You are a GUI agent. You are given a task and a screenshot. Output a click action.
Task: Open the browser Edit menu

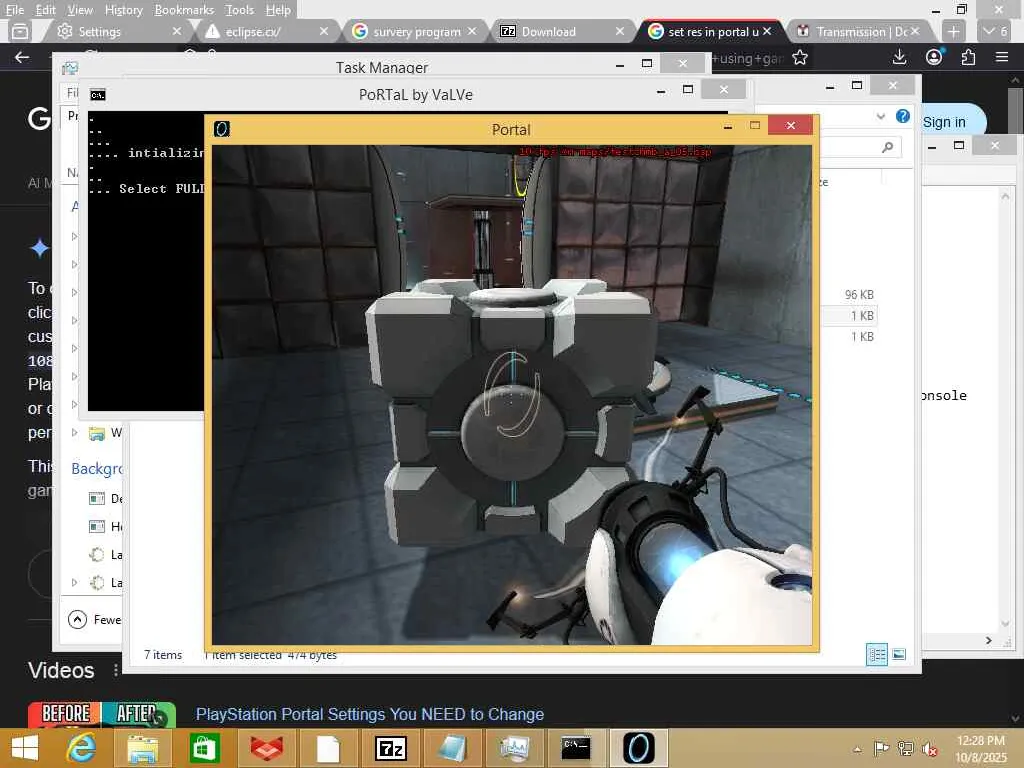[45, 10]
